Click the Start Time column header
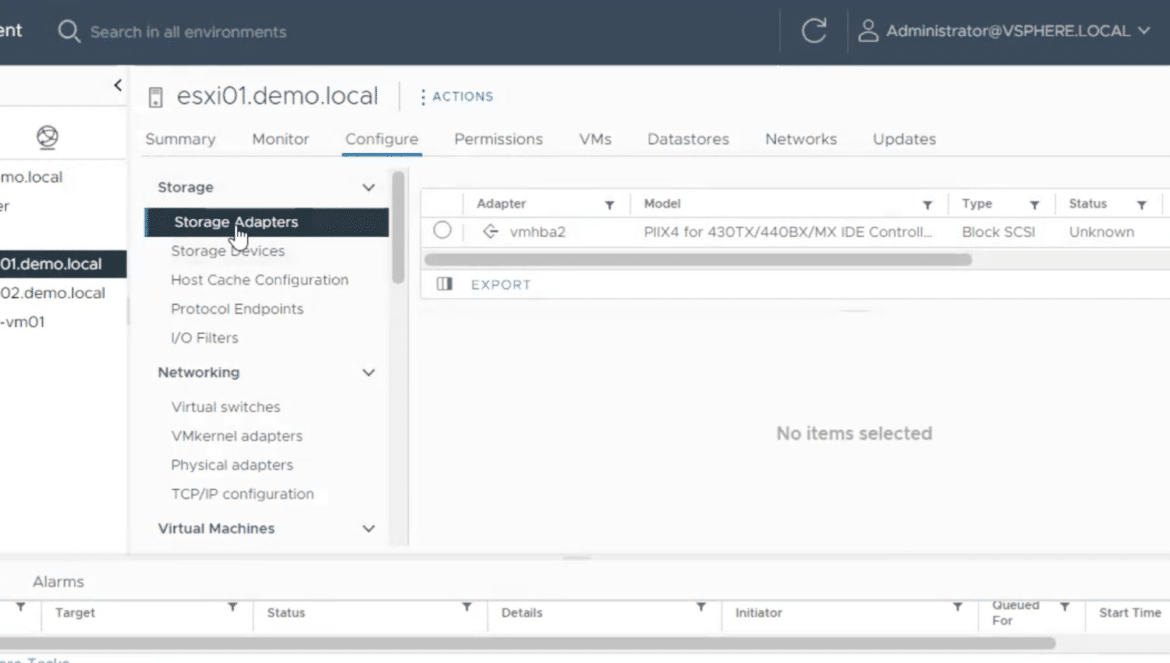 (1130, 612)
